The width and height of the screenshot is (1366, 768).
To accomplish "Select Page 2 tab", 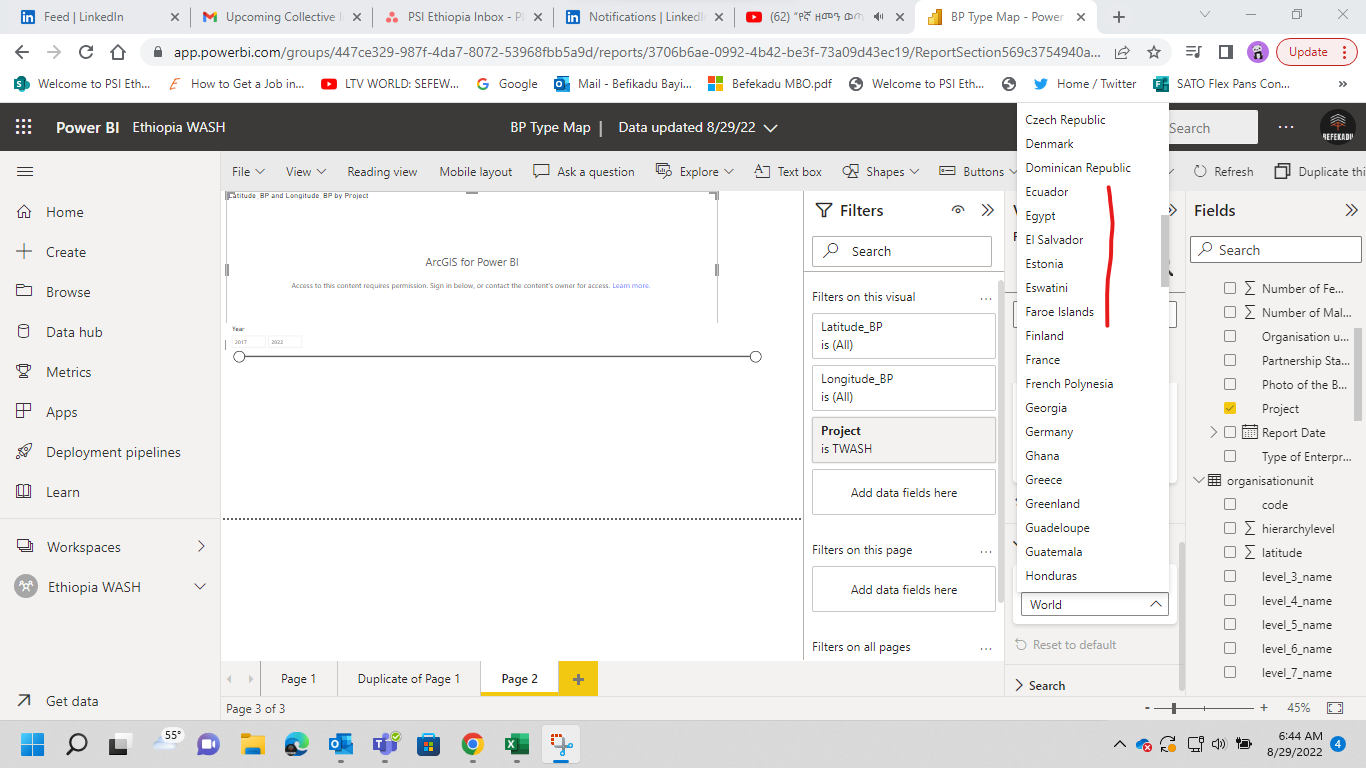I will click(520, 678).
